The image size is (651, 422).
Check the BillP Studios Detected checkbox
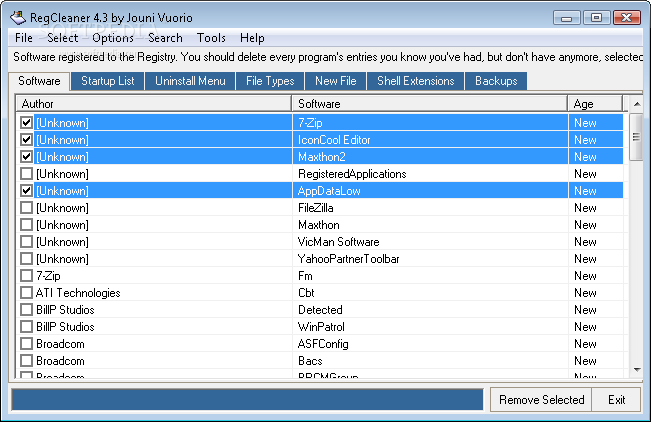[x=27, y=310]
